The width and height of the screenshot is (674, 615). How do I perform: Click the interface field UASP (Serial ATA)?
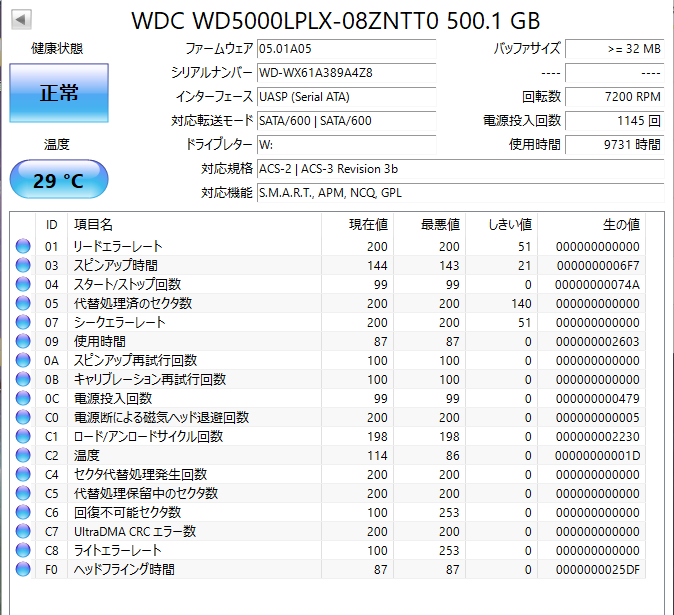pyautogui.click(x=346, y=97)
